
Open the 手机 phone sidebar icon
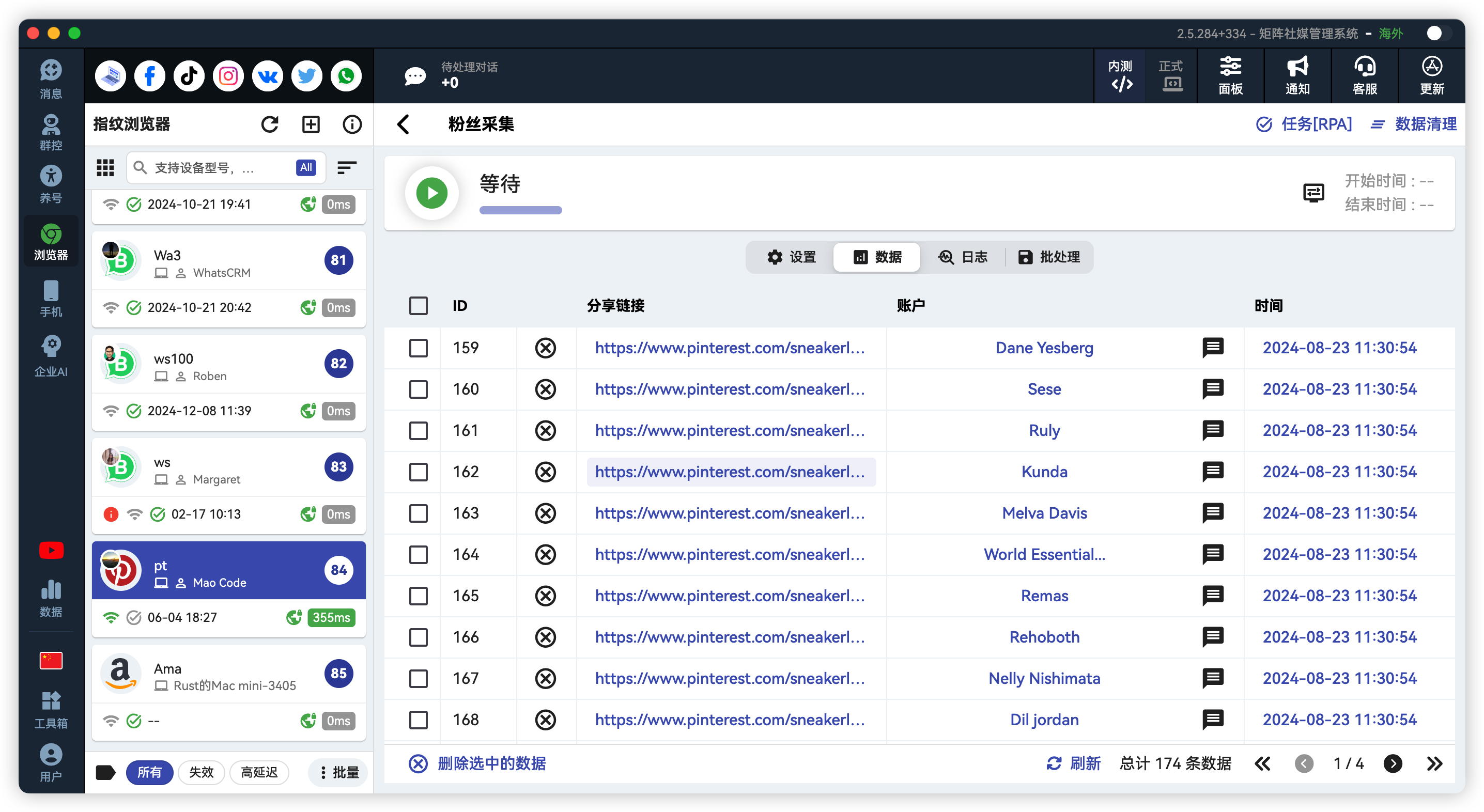(x=51, y=299)
